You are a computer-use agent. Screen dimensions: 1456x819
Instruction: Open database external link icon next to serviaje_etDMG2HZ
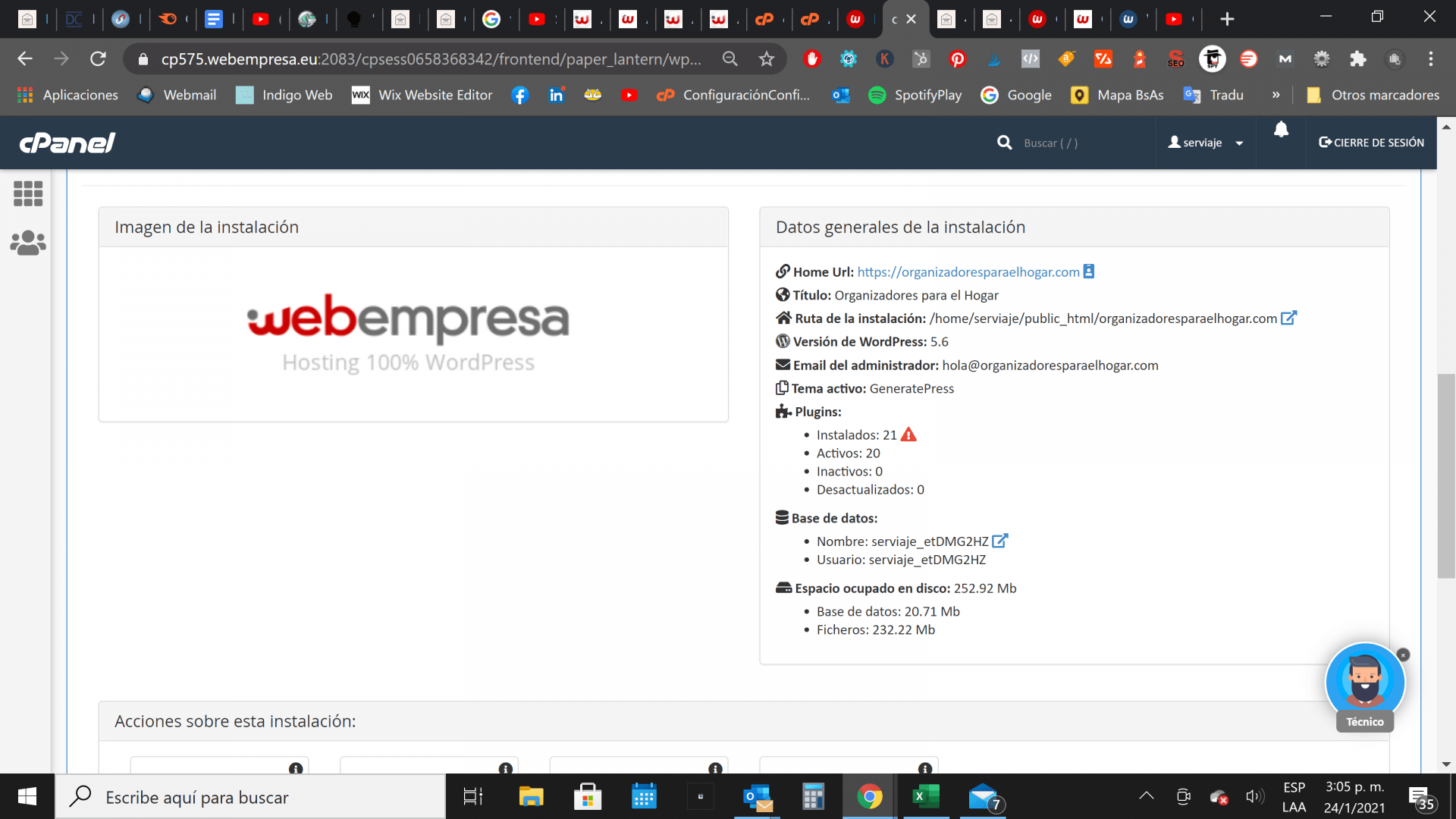click(x=999, y=541)
